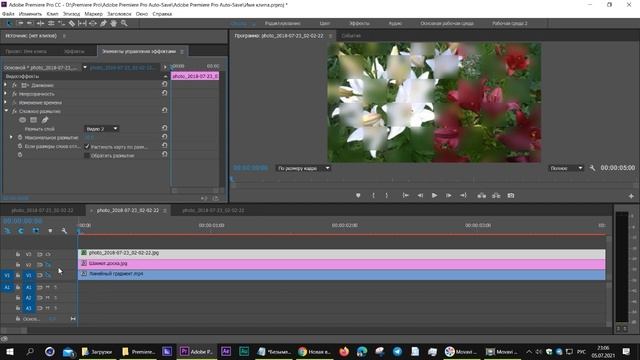Image resolution: width=640 pixels, height=360 pixels.
Task: Open the Справка menu
Action: tap(162, 14)
